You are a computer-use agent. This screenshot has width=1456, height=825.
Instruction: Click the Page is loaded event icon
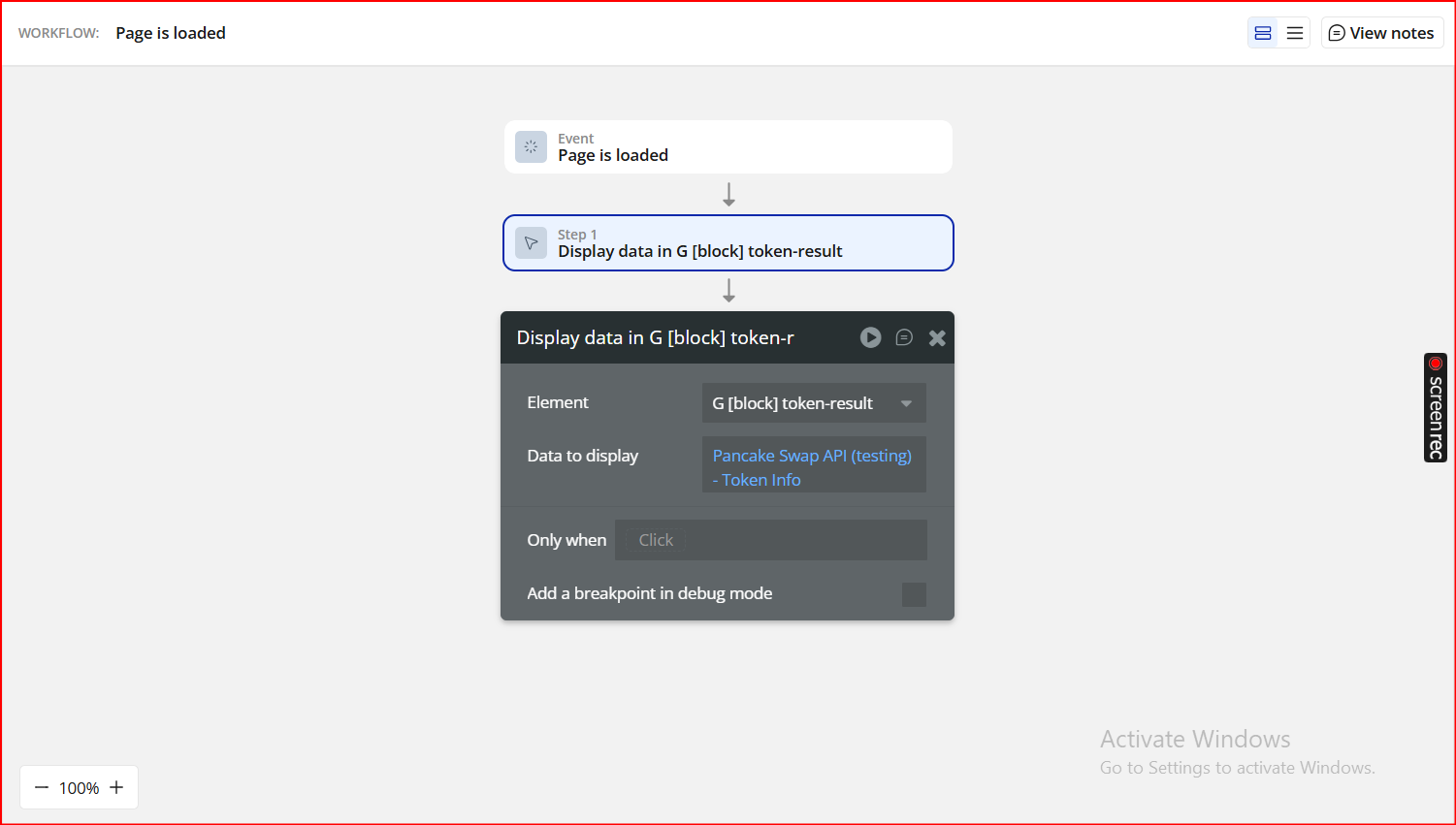coord(531,147)
